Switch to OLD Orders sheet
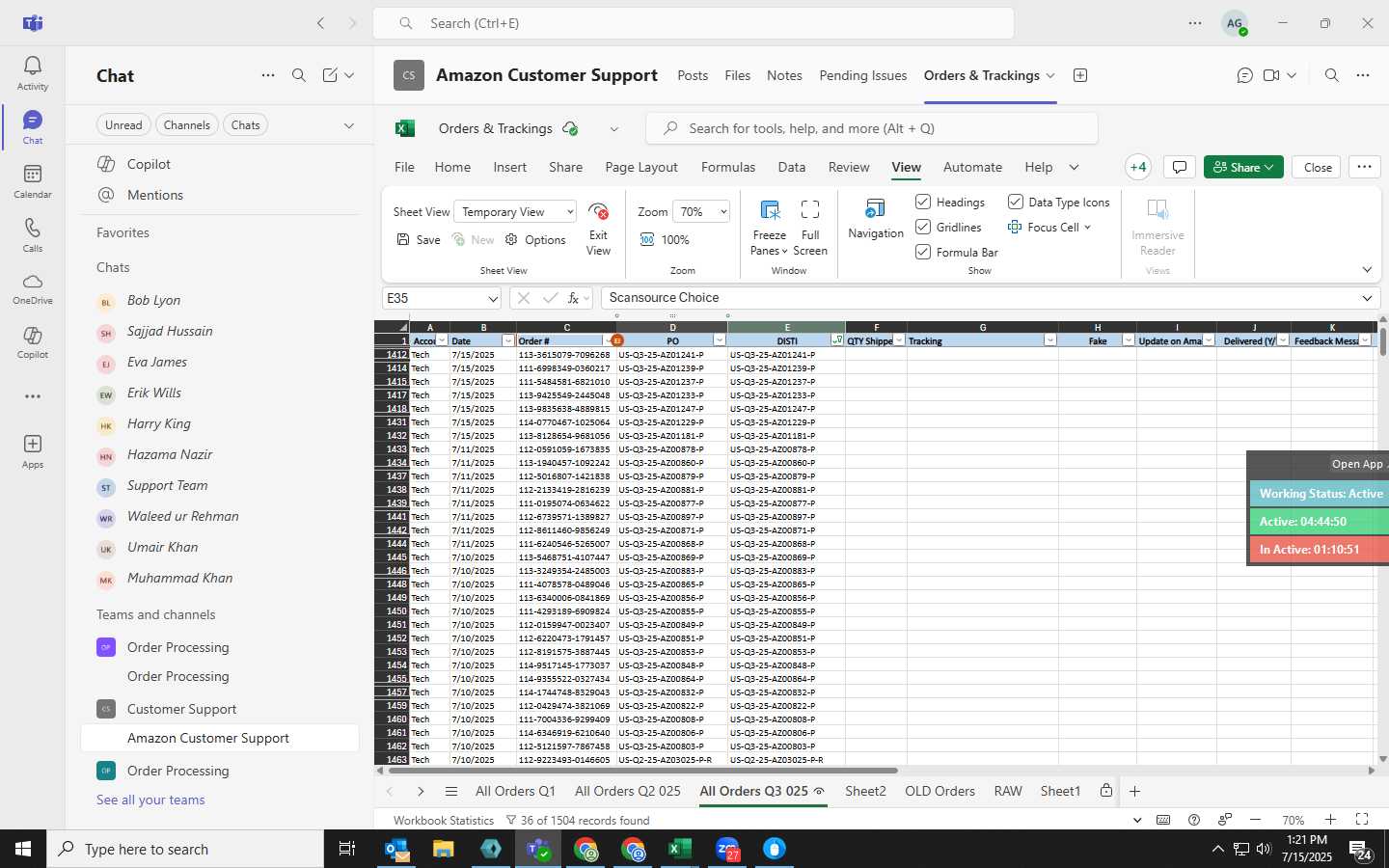The width and height of the screenshot is (1389, 868). (940, 791)
